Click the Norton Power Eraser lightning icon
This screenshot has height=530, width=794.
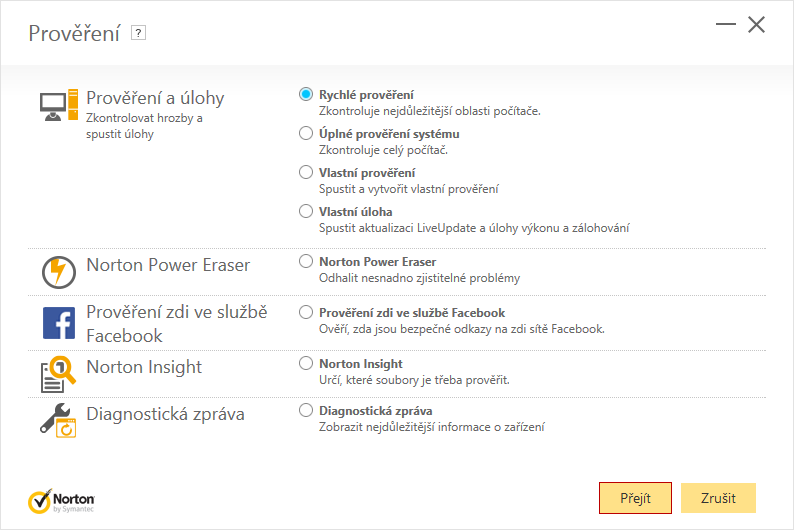pos(58,272)
